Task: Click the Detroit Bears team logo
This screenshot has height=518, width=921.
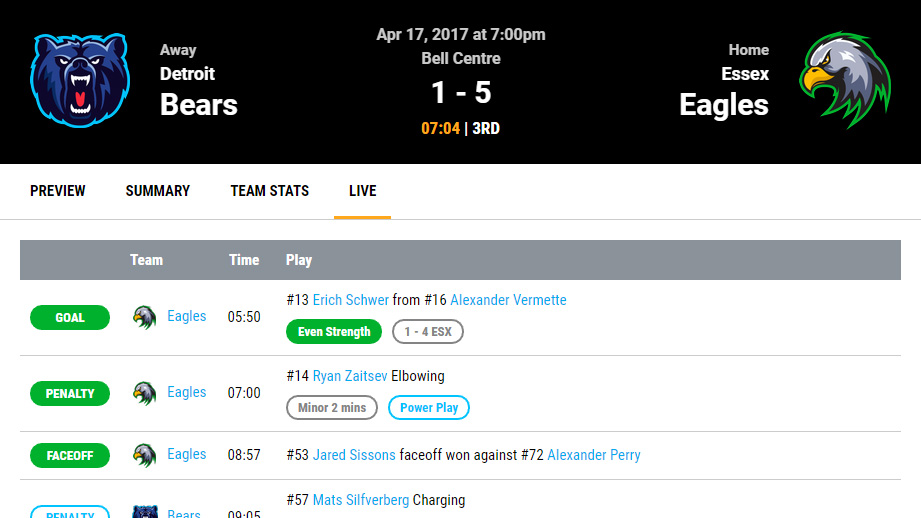Action: [x=80, y=82]
